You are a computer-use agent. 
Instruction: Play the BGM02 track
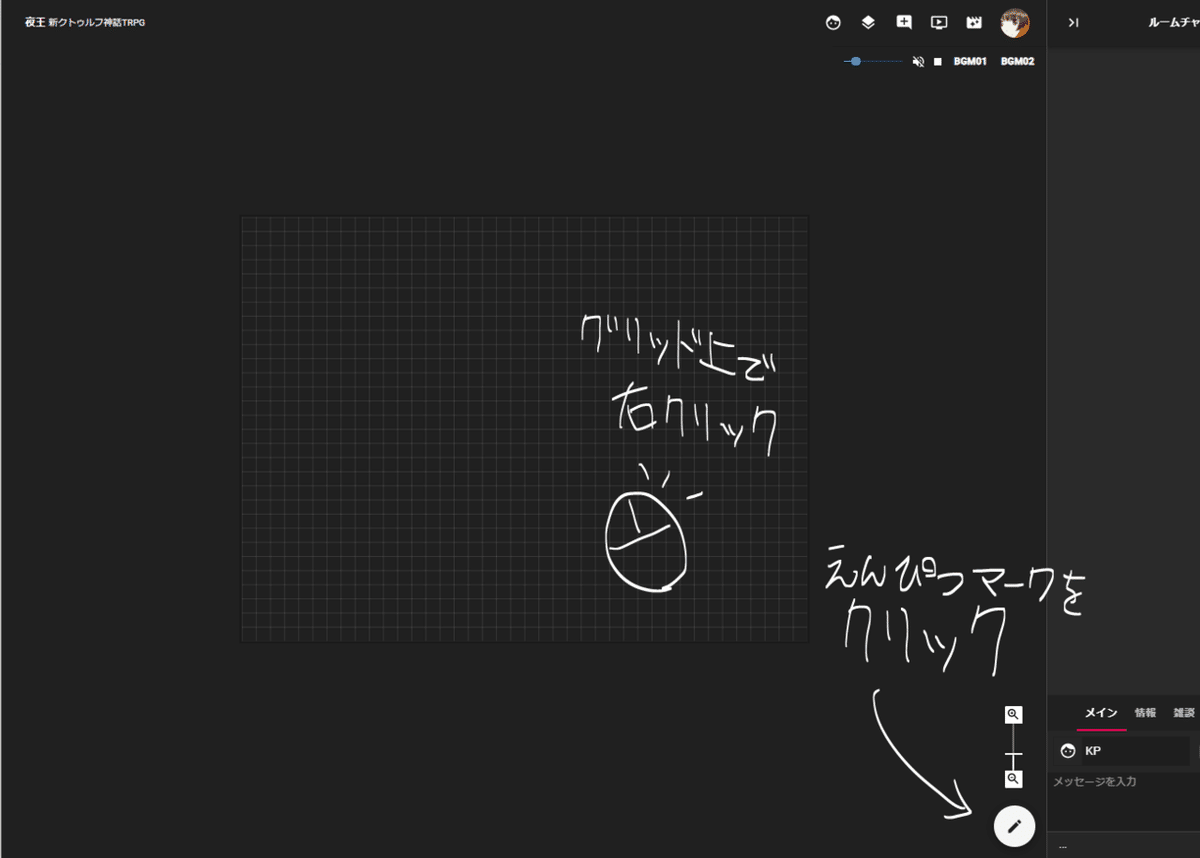[x=1017, y=62]
